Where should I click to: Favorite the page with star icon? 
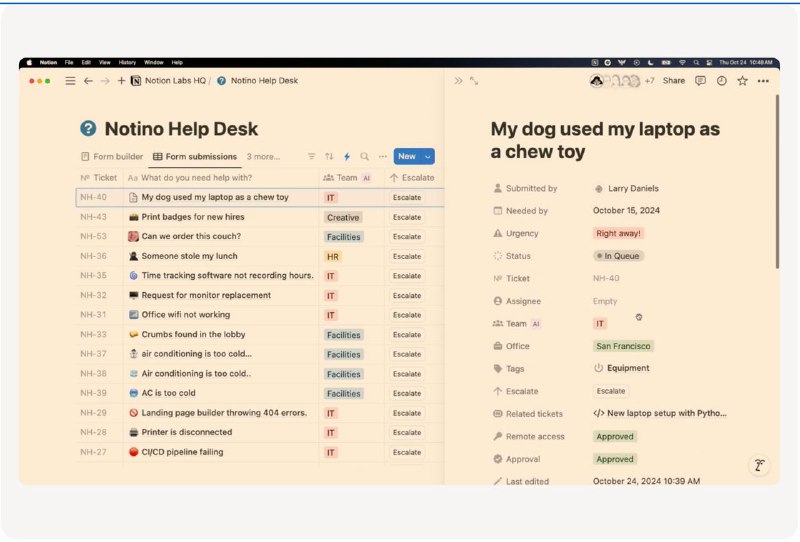(742, 81)
